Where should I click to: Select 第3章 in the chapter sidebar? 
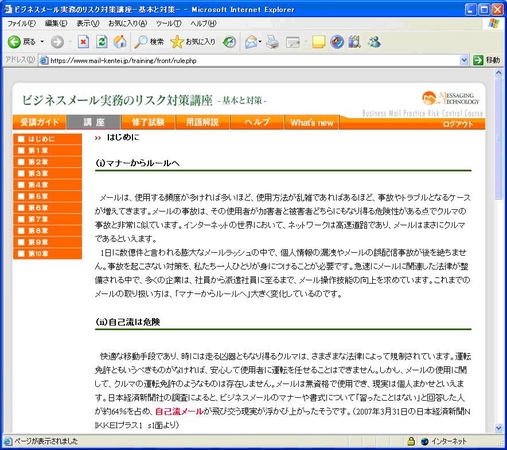[48, 173]
